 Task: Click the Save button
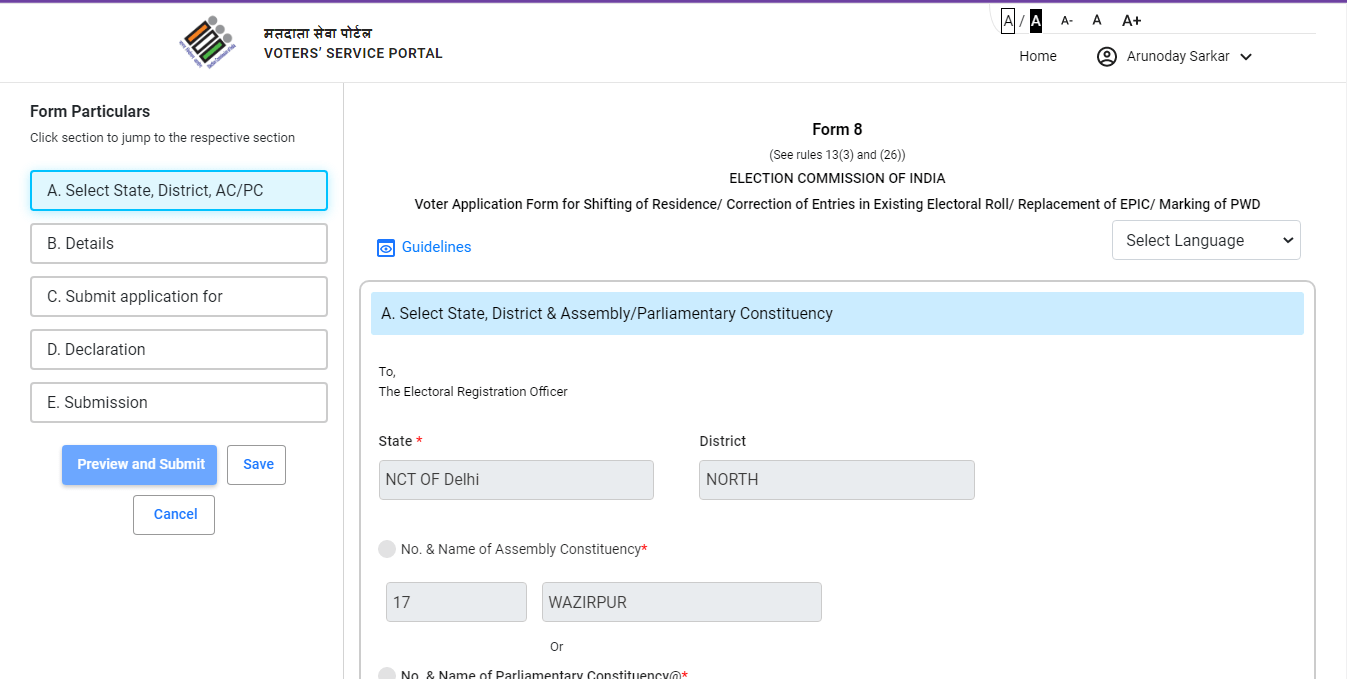(257, 464)
